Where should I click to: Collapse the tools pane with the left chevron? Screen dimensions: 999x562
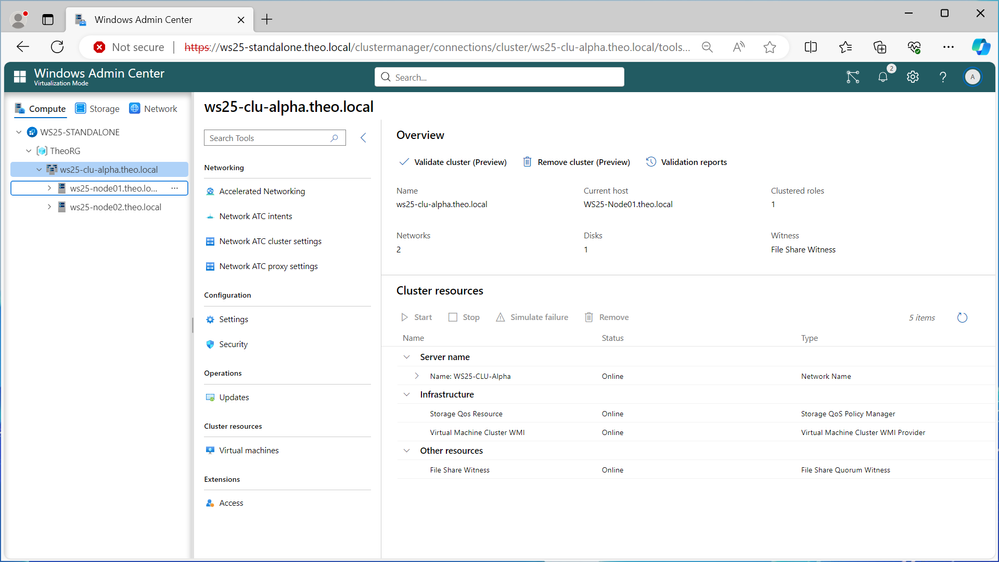point(363,138)
